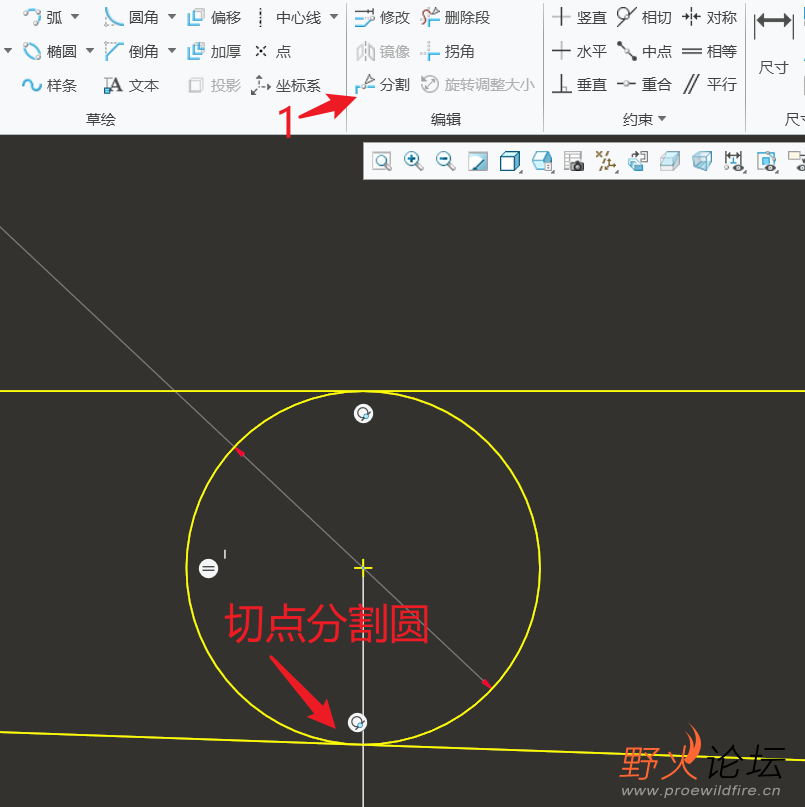Image resolution: width=805 pixels, height=807 pixels.
Task: Toggle the perspective view icon
Action: (702, 161)
